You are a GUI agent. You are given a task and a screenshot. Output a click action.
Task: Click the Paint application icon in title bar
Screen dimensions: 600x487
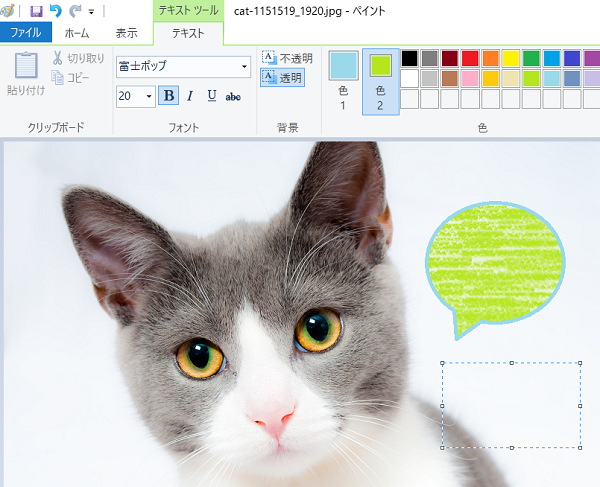pyautogui.click(x=7, y=11)
